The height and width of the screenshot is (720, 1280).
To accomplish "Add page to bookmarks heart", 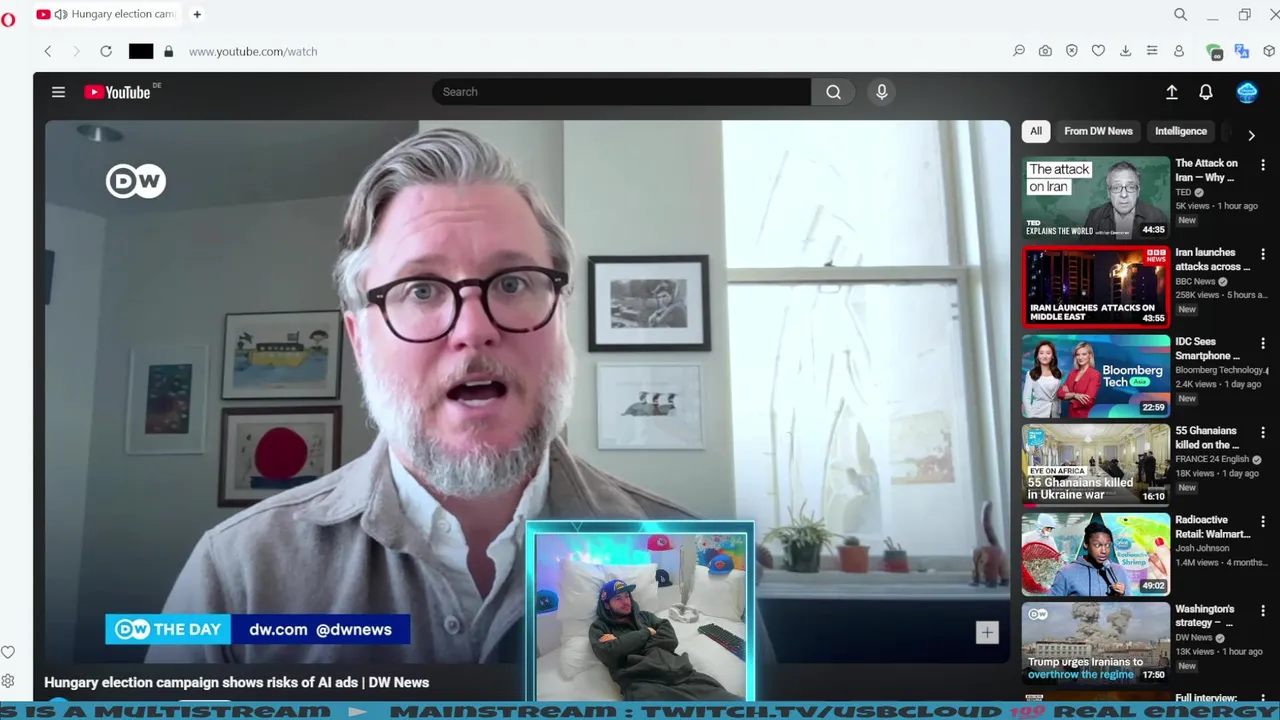I will click(1098, 51).
